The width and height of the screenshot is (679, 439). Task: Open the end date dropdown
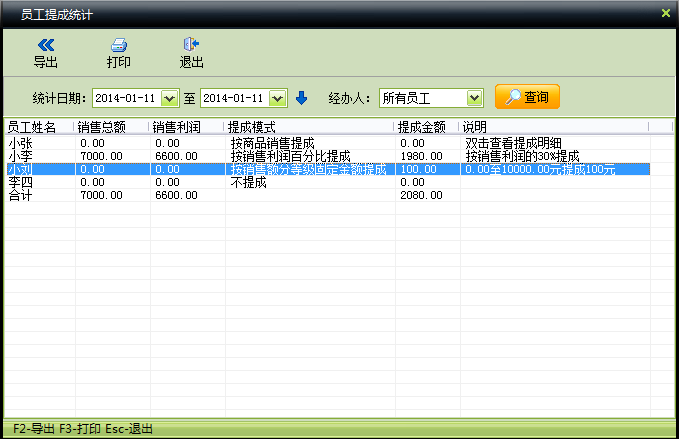coord(278,98)
